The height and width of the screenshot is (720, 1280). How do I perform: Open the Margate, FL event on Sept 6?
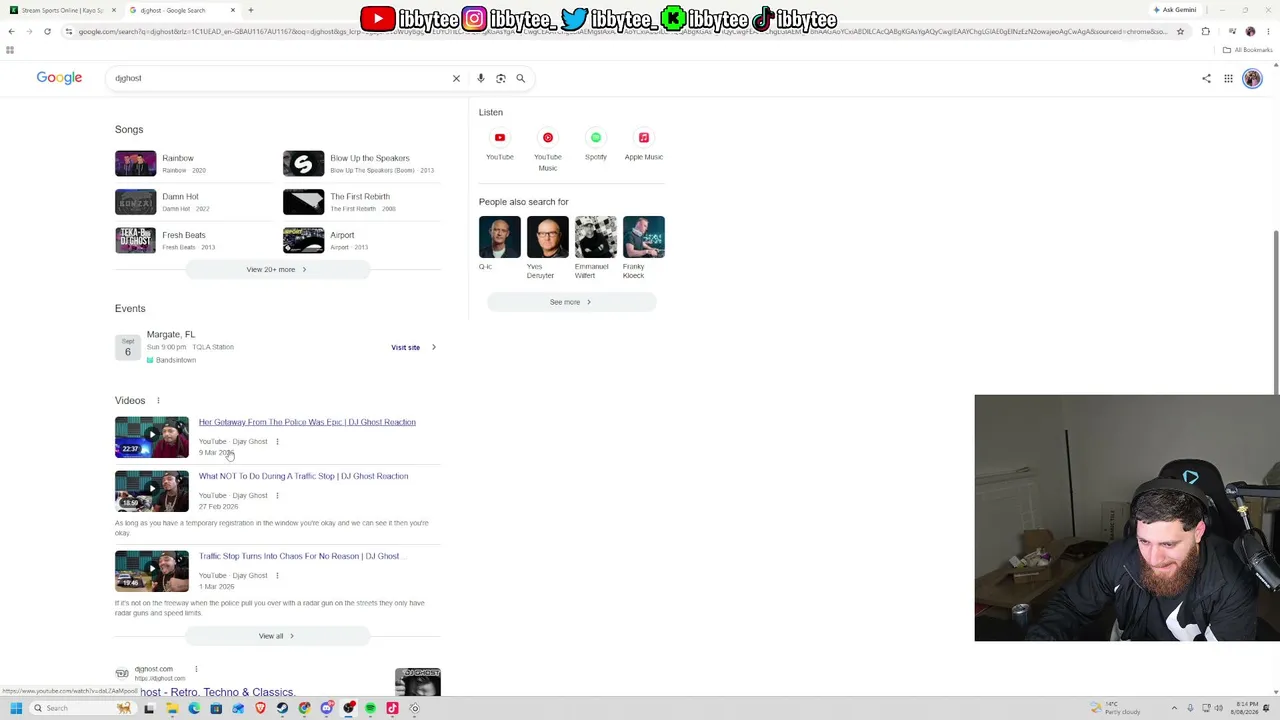pyautogui.click(x=277, y=347)
